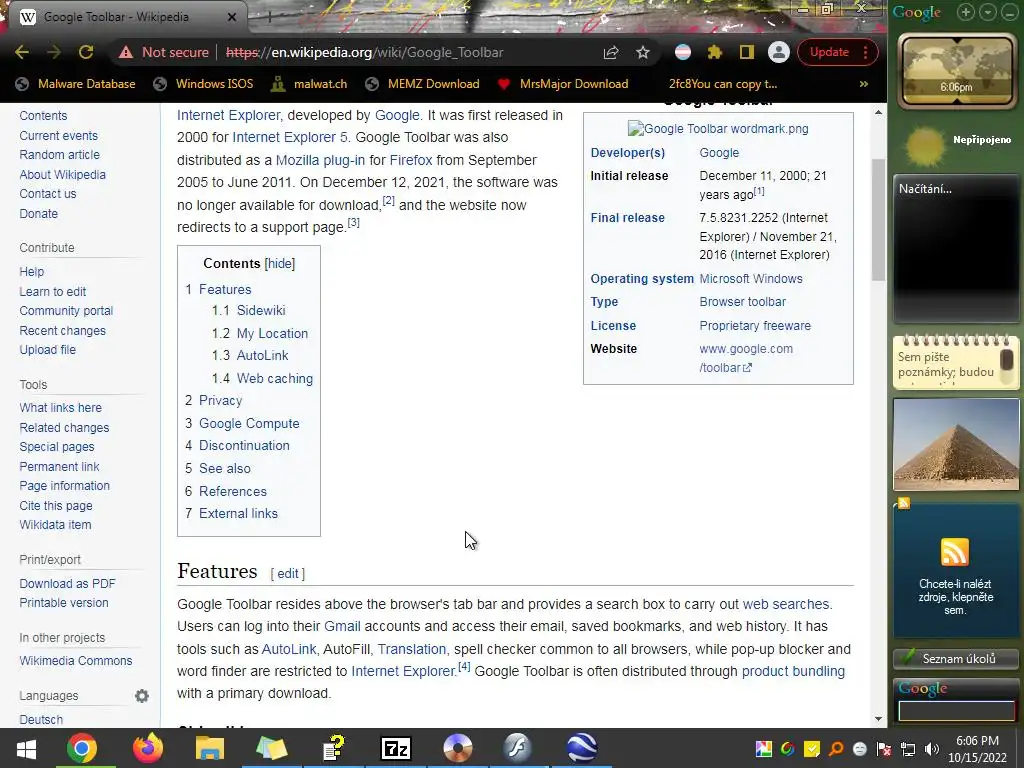The width and height of the screenshot is (1024, 768).
Task: Open Firefox from the taskbar
Action: pyautogui.click(x=148, y=748)
